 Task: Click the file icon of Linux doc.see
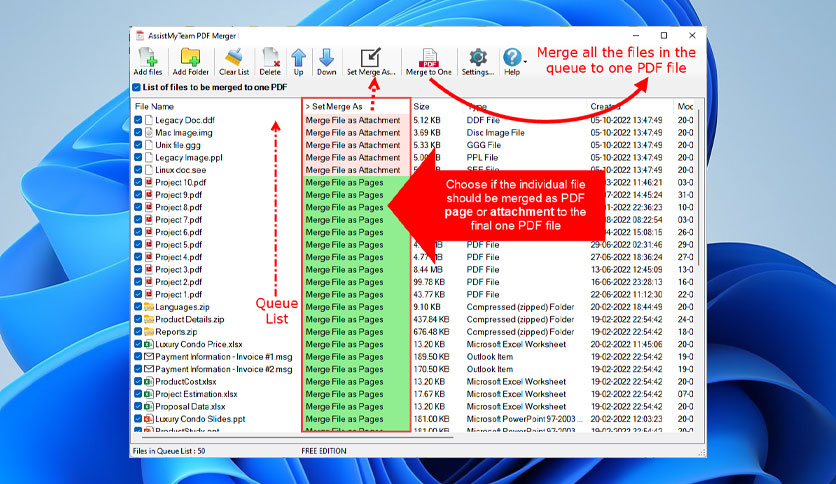coord(149,170)
